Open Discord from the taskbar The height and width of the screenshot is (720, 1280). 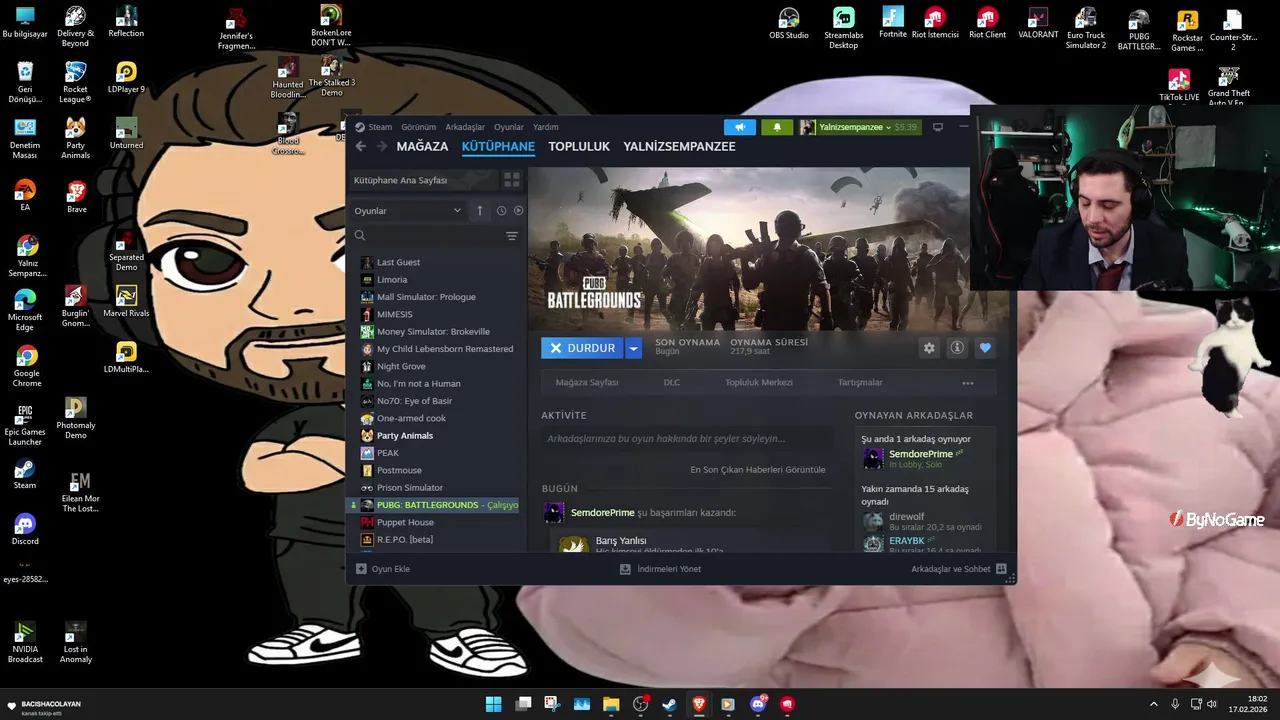[758, 704]
